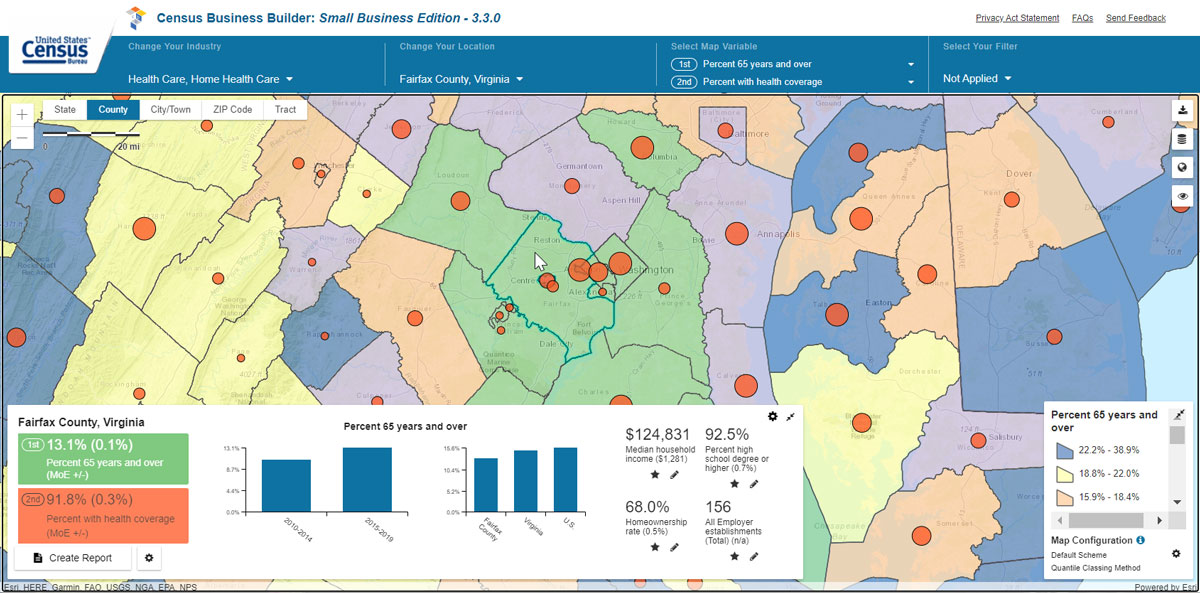This screenshot has width=1200, height=593.
Task: Click the globe basemap icon
Action: (x=1183, y=167)
